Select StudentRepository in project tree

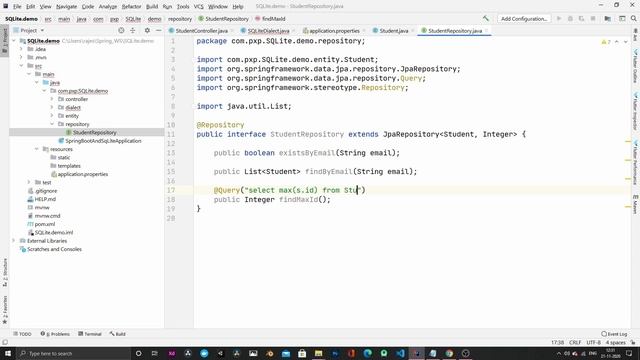pos(94,133)
